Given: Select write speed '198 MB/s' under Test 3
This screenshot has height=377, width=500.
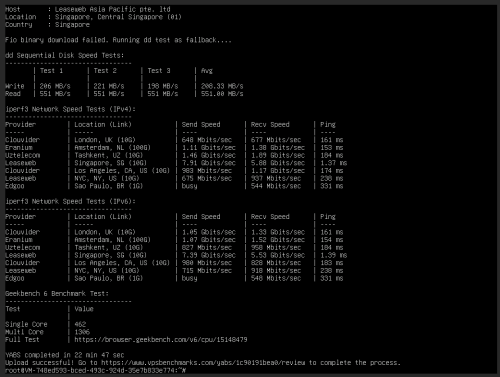Looking at the screenshot, I should pyautogui.click(x=163, y=86).
